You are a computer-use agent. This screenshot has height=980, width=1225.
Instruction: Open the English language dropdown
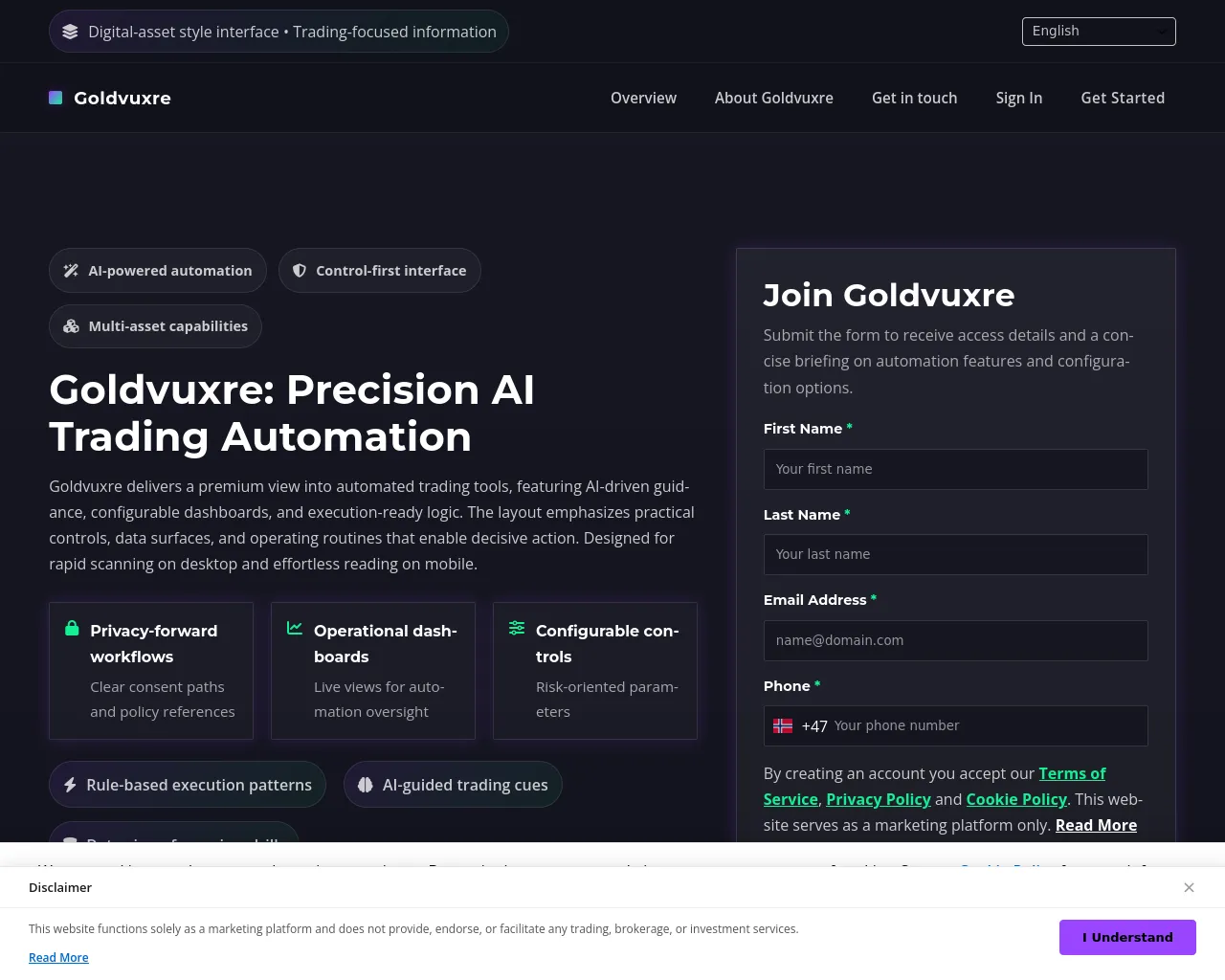pos(1099,31)
